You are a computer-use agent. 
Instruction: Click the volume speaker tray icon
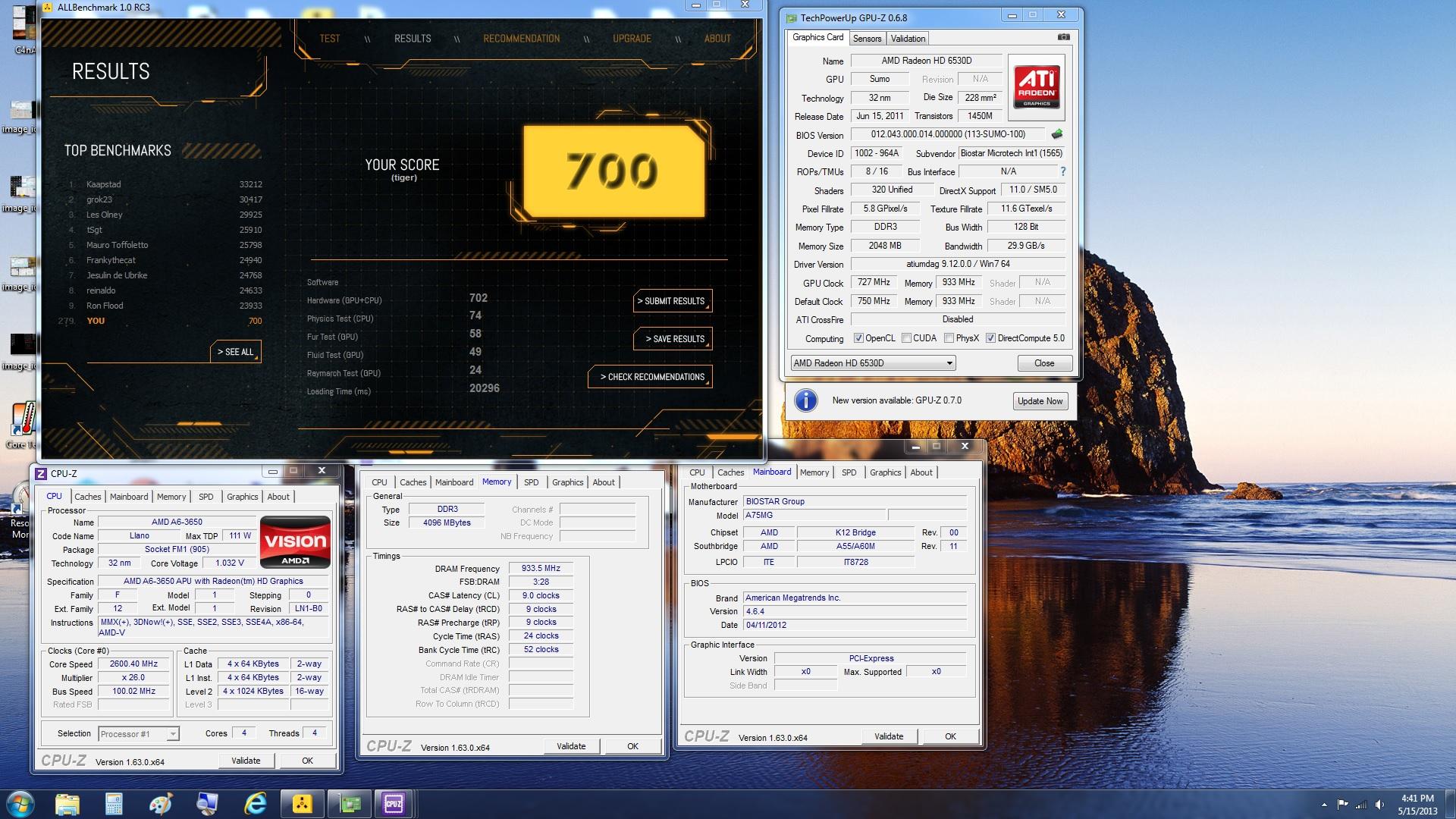pos(1379,805)
